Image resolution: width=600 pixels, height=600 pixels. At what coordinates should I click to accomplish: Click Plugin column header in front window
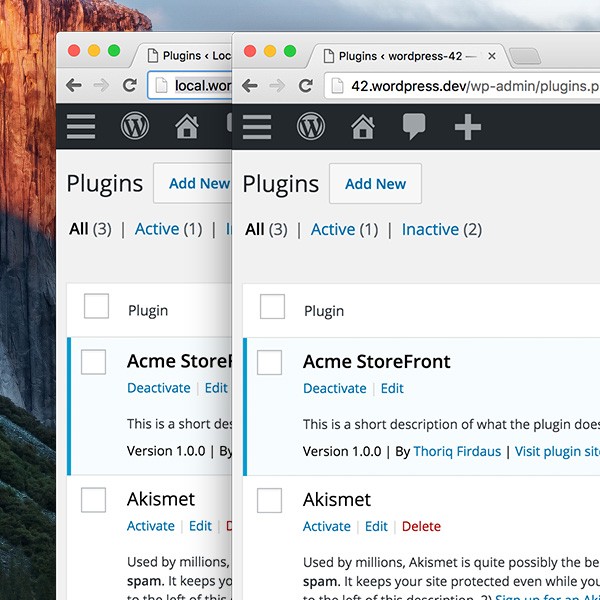[324, 311]
